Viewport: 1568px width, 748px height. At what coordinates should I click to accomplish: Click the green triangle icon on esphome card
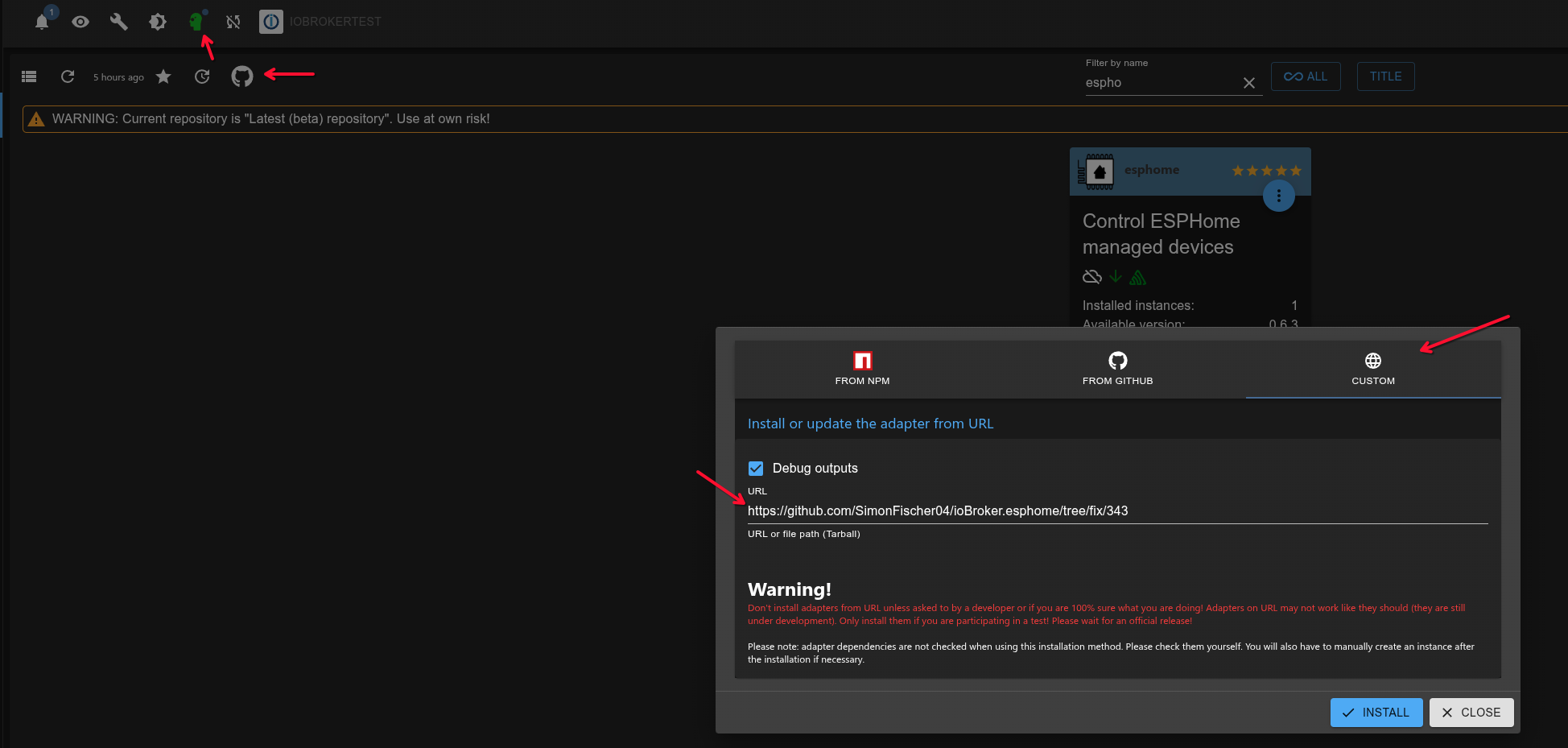[1138, 278]
